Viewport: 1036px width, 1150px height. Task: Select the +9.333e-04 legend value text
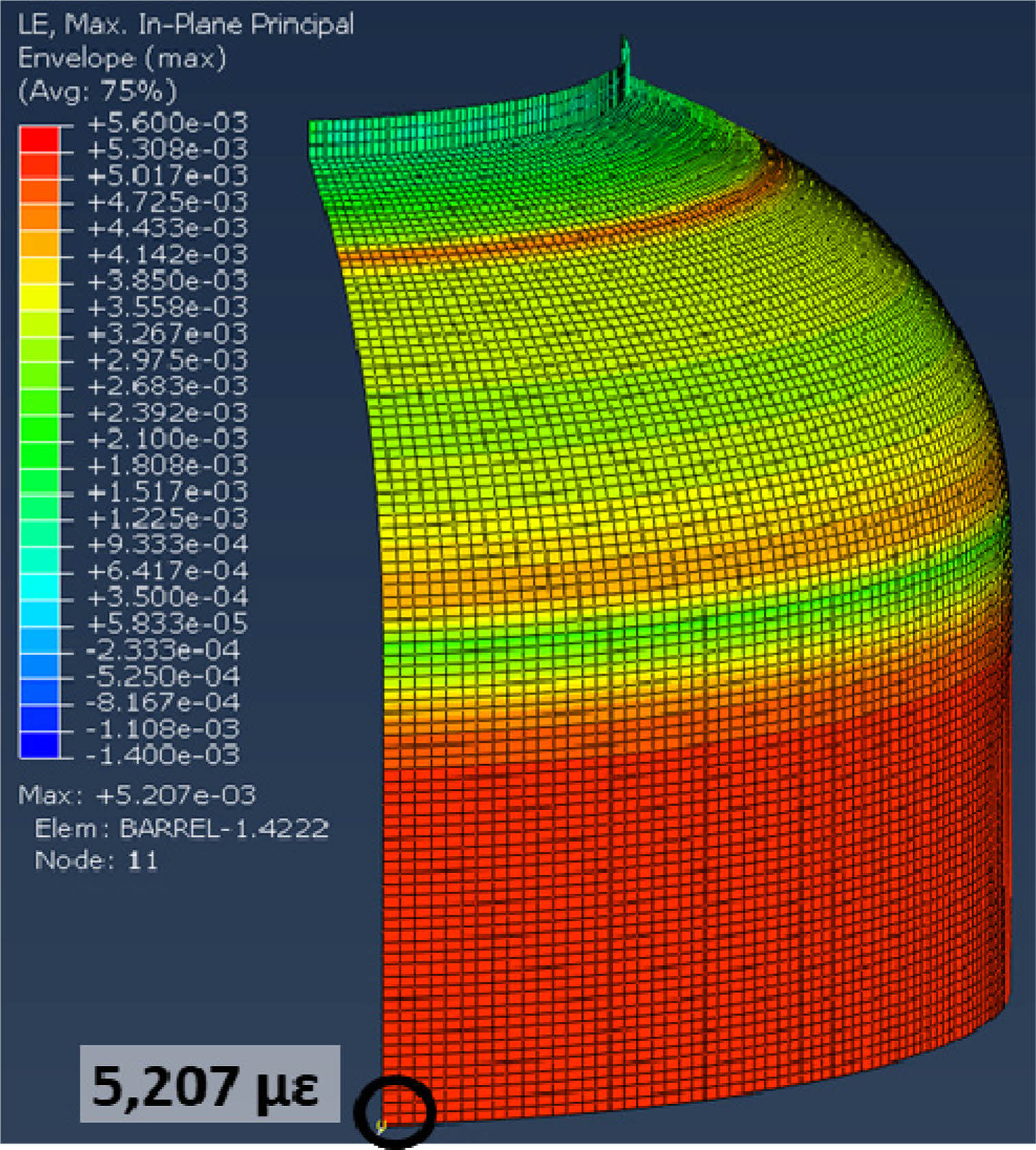[167, 544]
